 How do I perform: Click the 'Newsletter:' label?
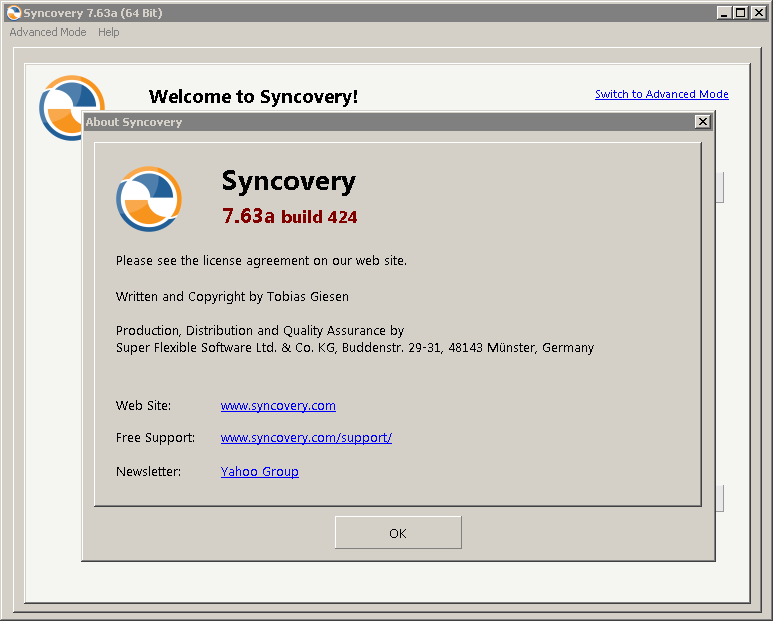pos(148,472)
